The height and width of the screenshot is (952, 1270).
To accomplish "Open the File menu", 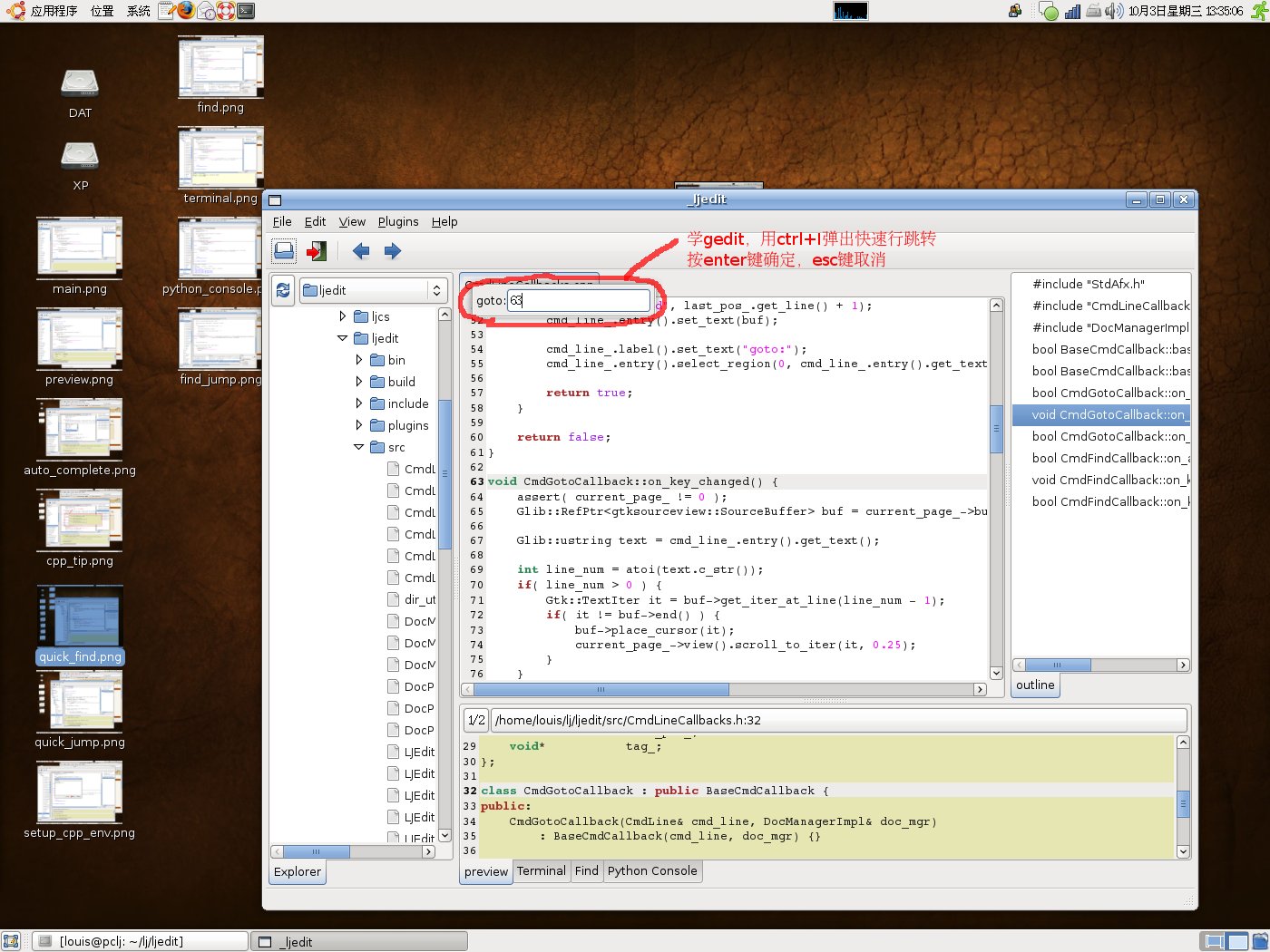I will point(282,221).
